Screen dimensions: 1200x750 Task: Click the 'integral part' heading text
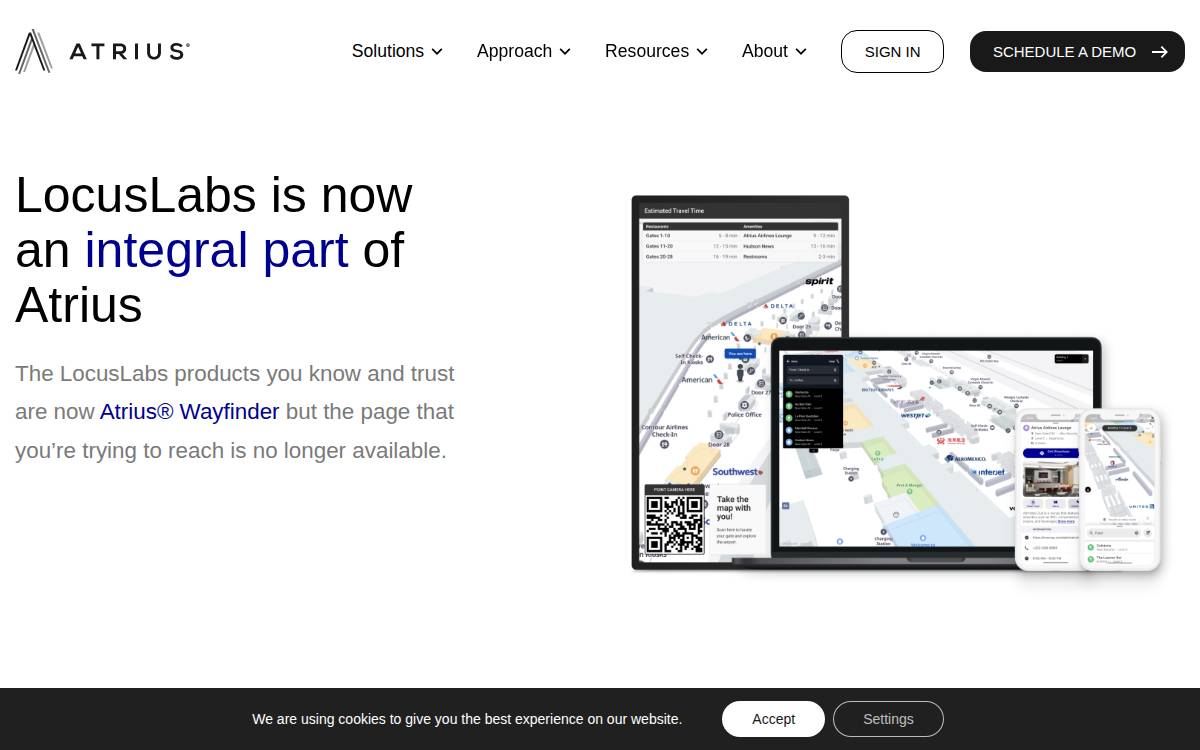point(216,250)
